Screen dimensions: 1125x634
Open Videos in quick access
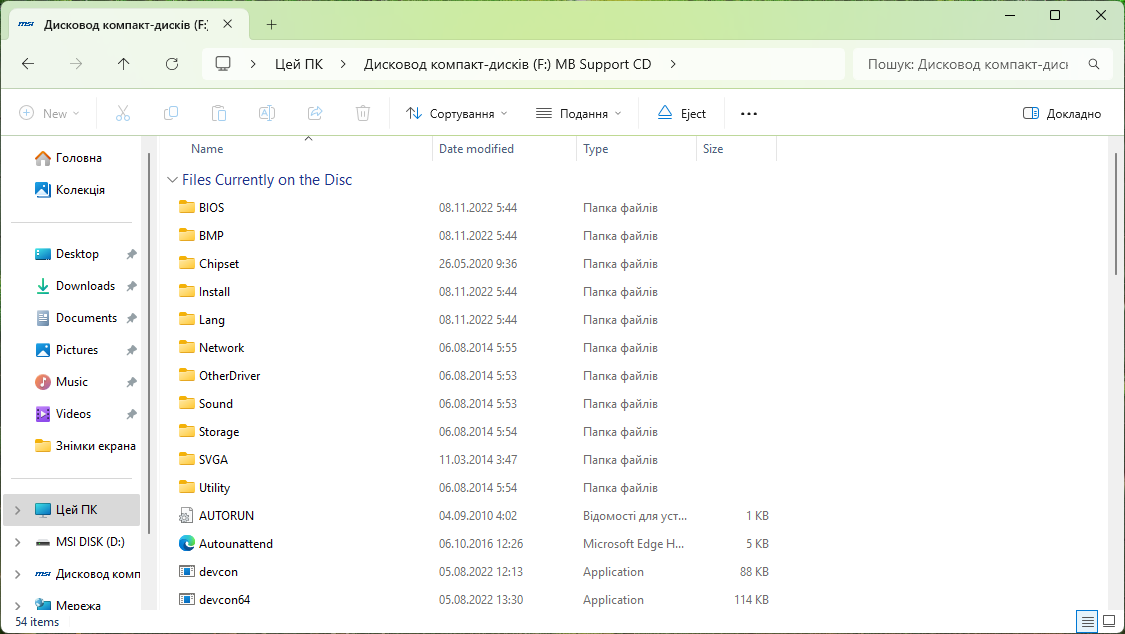[63, 414]
